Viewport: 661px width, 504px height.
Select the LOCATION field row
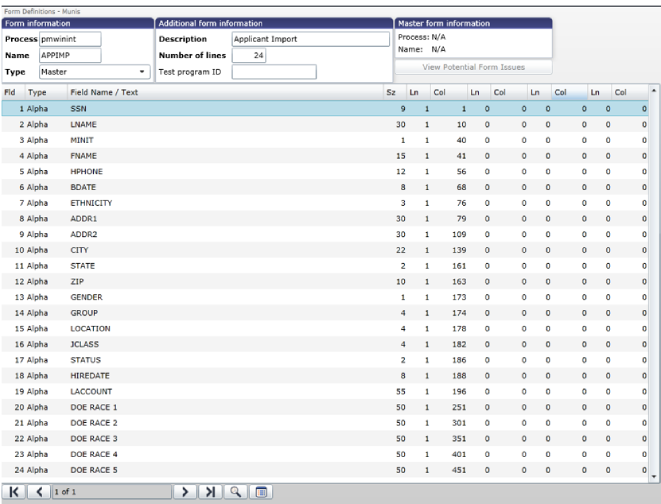(x=325, y=329)
